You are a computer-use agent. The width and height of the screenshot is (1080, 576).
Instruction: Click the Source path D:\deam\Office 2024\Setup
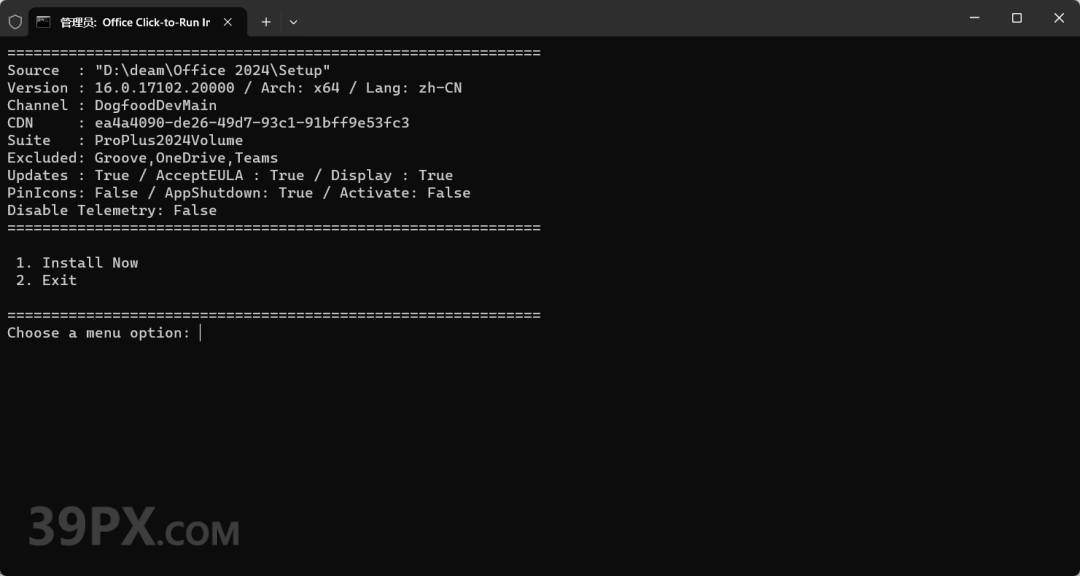point(212,70)
